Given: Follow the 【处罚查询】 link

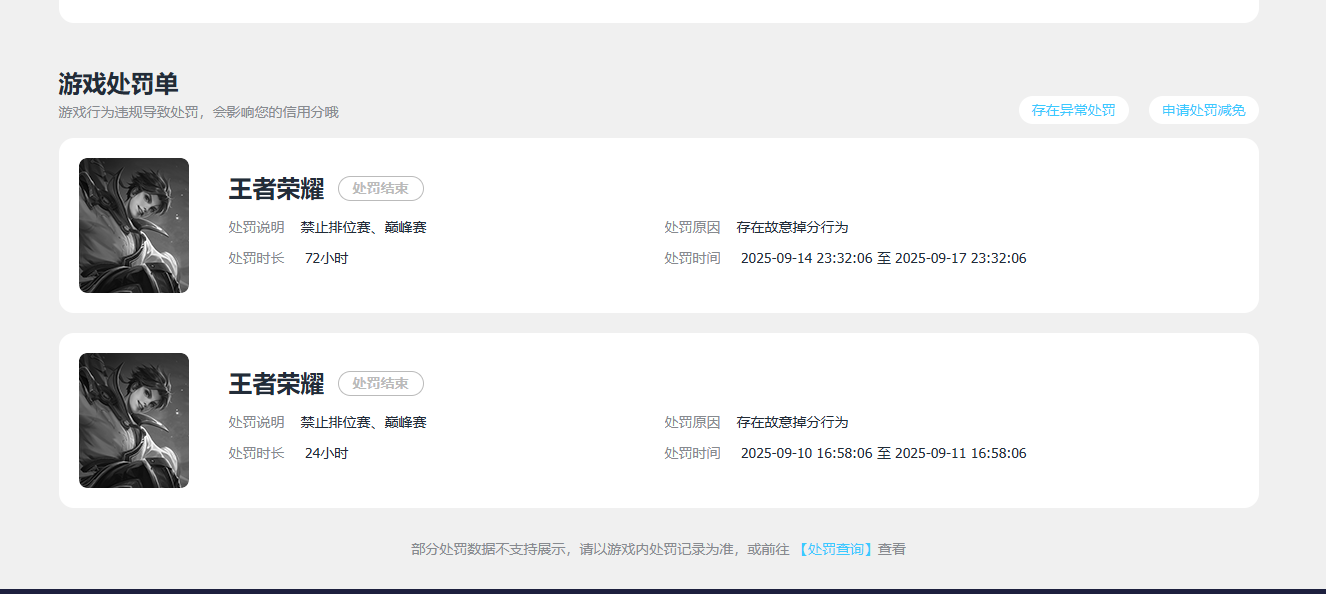Looking at the screenshot, I should point(836,549).
